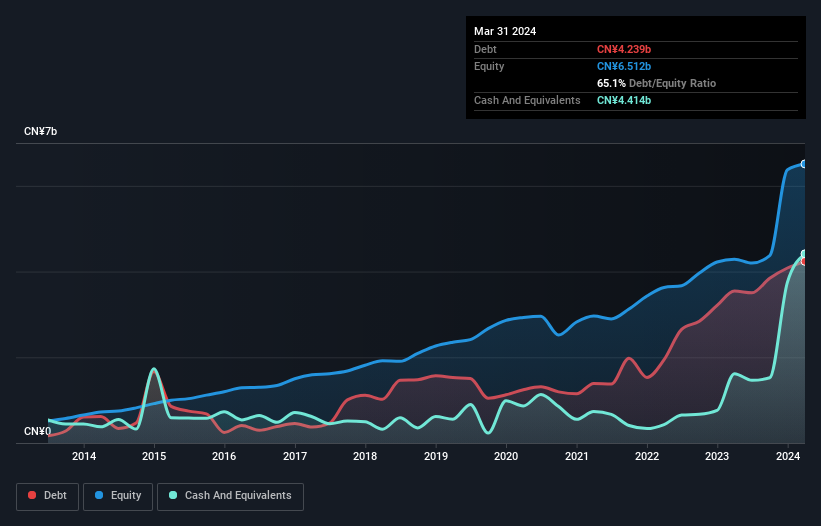Click the teal dot beside Cash And Equivalents

click(x=173, y=495)
